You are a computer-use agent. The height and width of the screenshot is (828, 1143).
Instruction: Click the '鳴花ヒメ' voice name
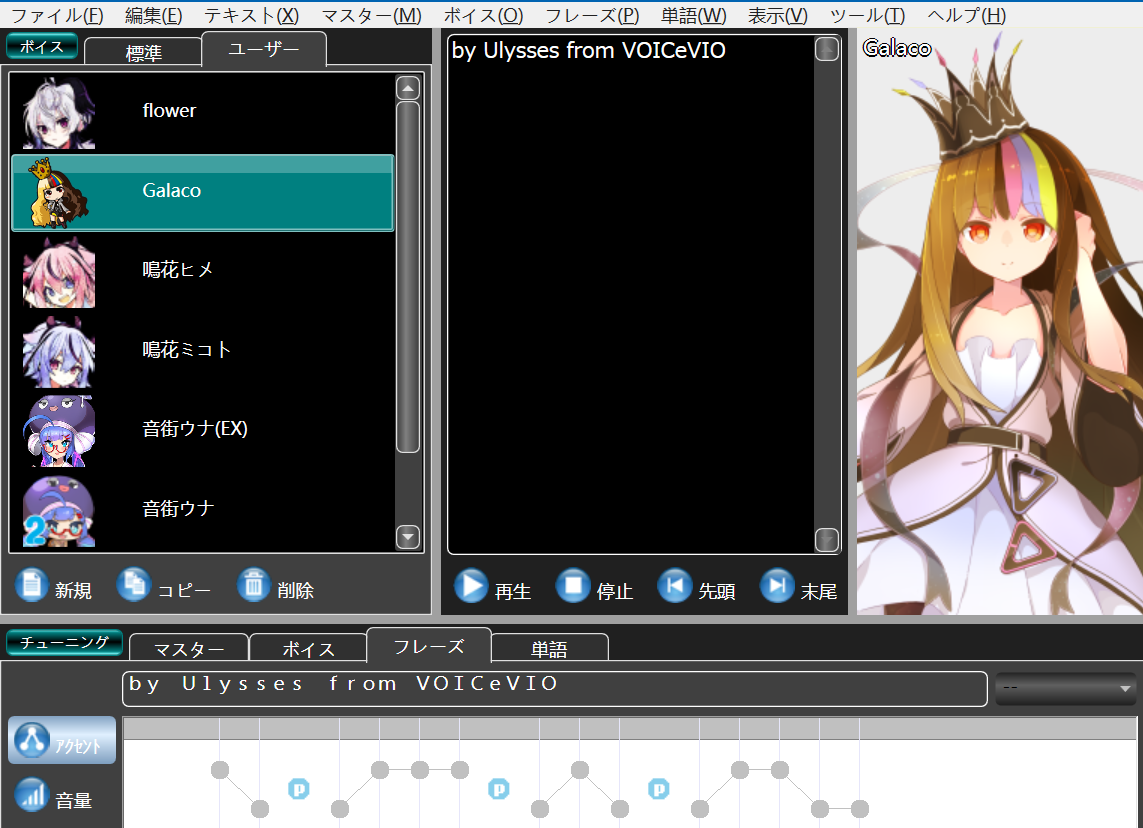coord(178,270)
